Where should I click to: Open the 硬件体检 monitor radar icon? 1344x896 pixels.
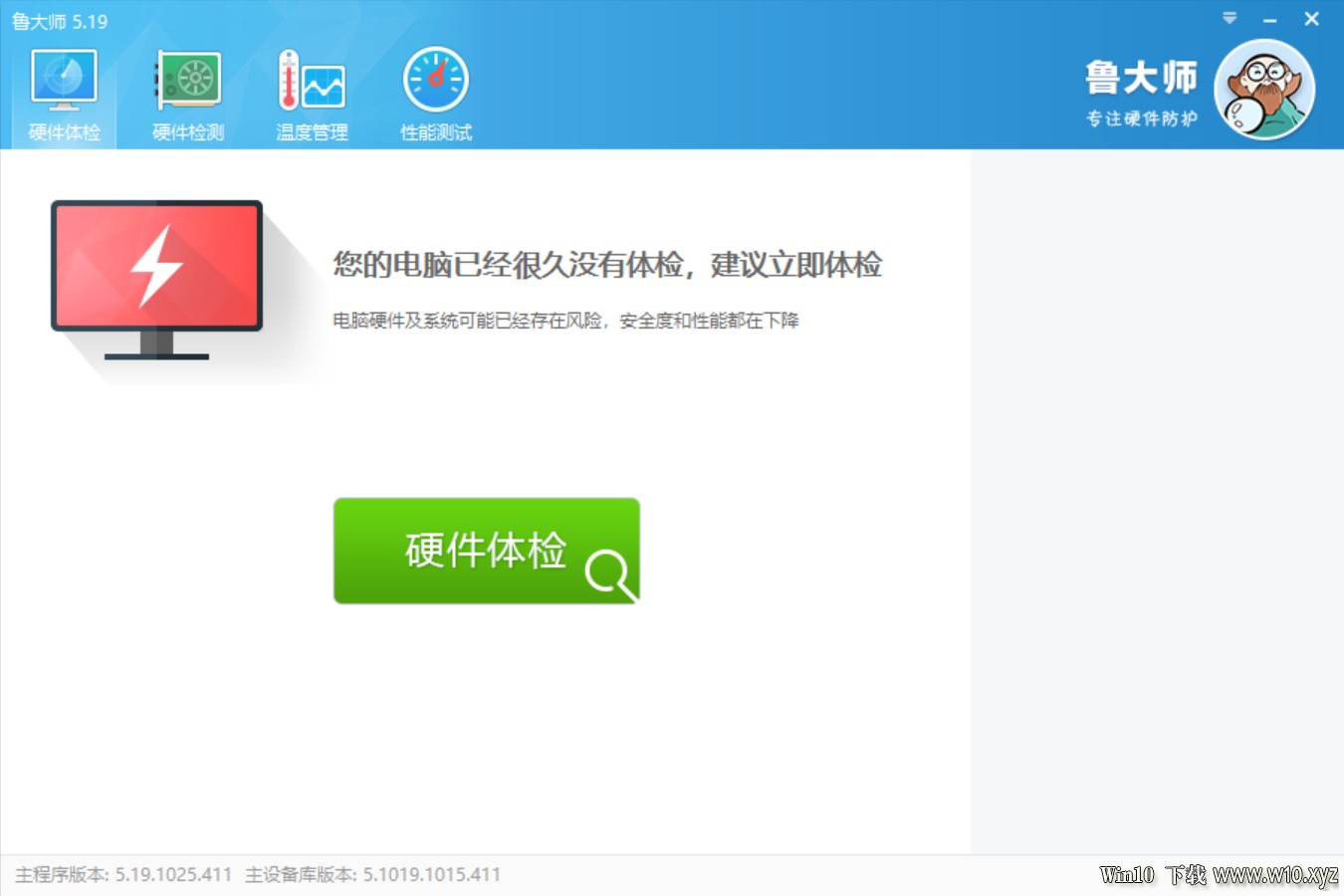coord(64,80)
